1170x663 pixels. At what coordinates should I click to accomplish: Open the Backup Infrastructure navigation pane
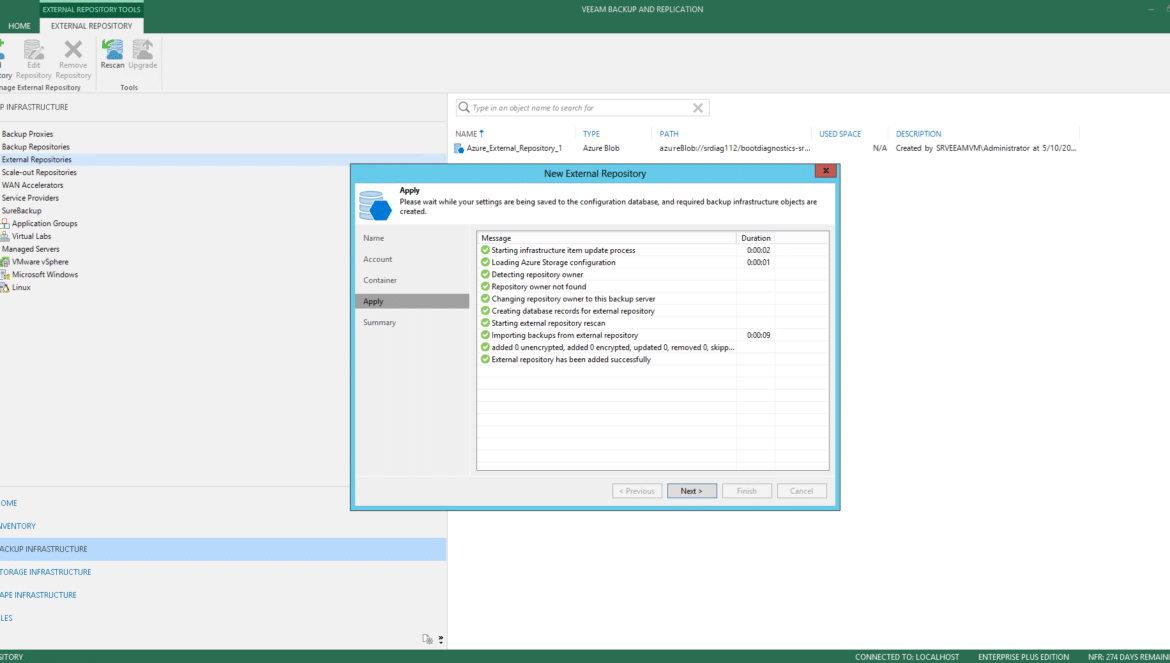point(223,548)
